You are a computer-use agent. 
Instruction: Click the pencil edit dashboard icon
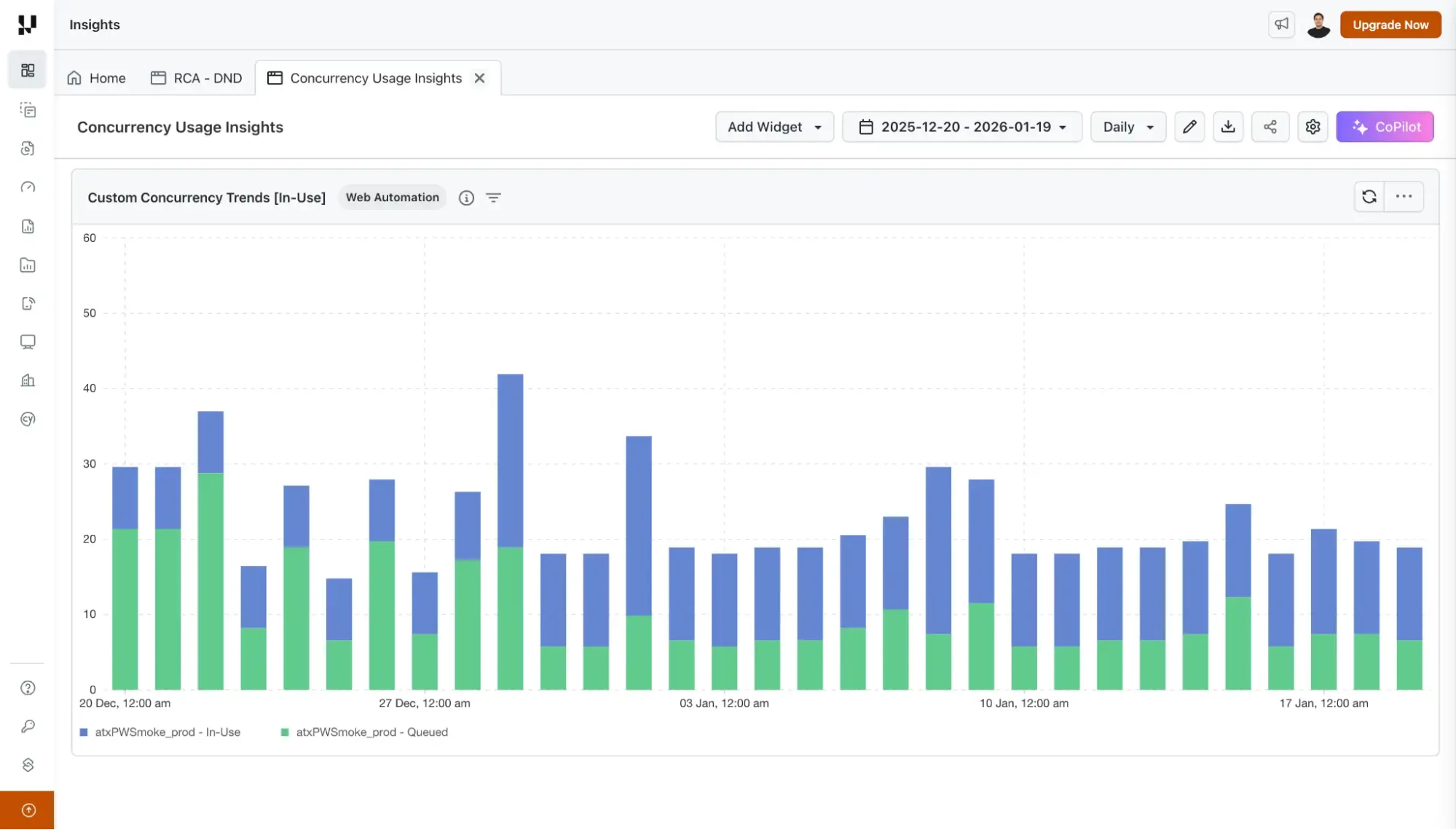[x=1189, y=127]
